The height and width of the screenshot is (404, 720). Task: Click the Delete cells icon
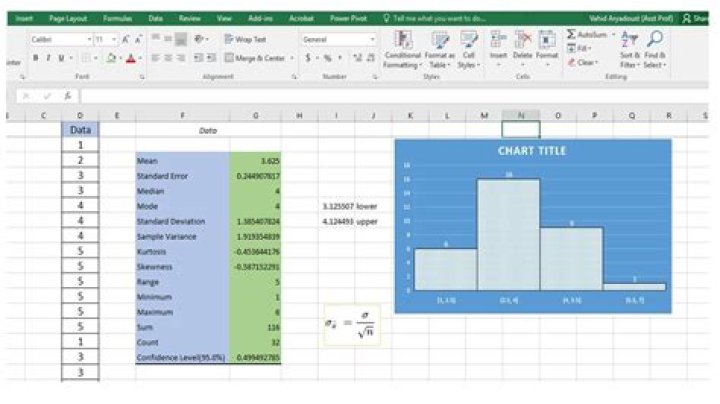[x=522, y=40]
